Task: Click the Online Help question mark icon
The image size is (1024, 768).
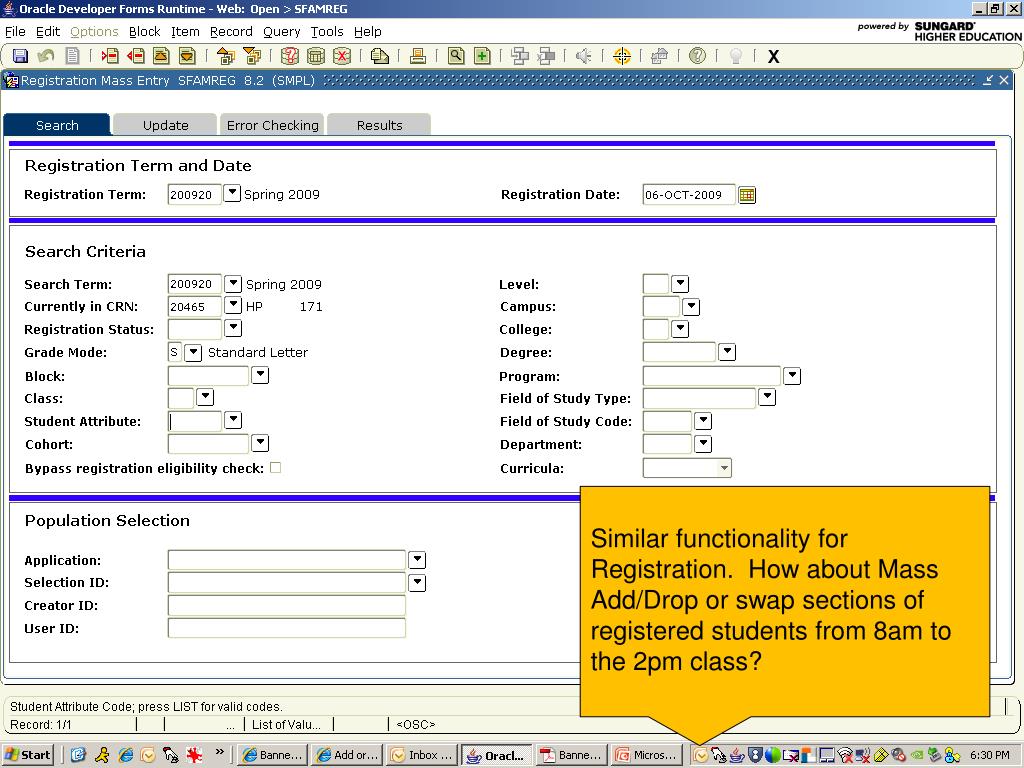Action: 697,56
